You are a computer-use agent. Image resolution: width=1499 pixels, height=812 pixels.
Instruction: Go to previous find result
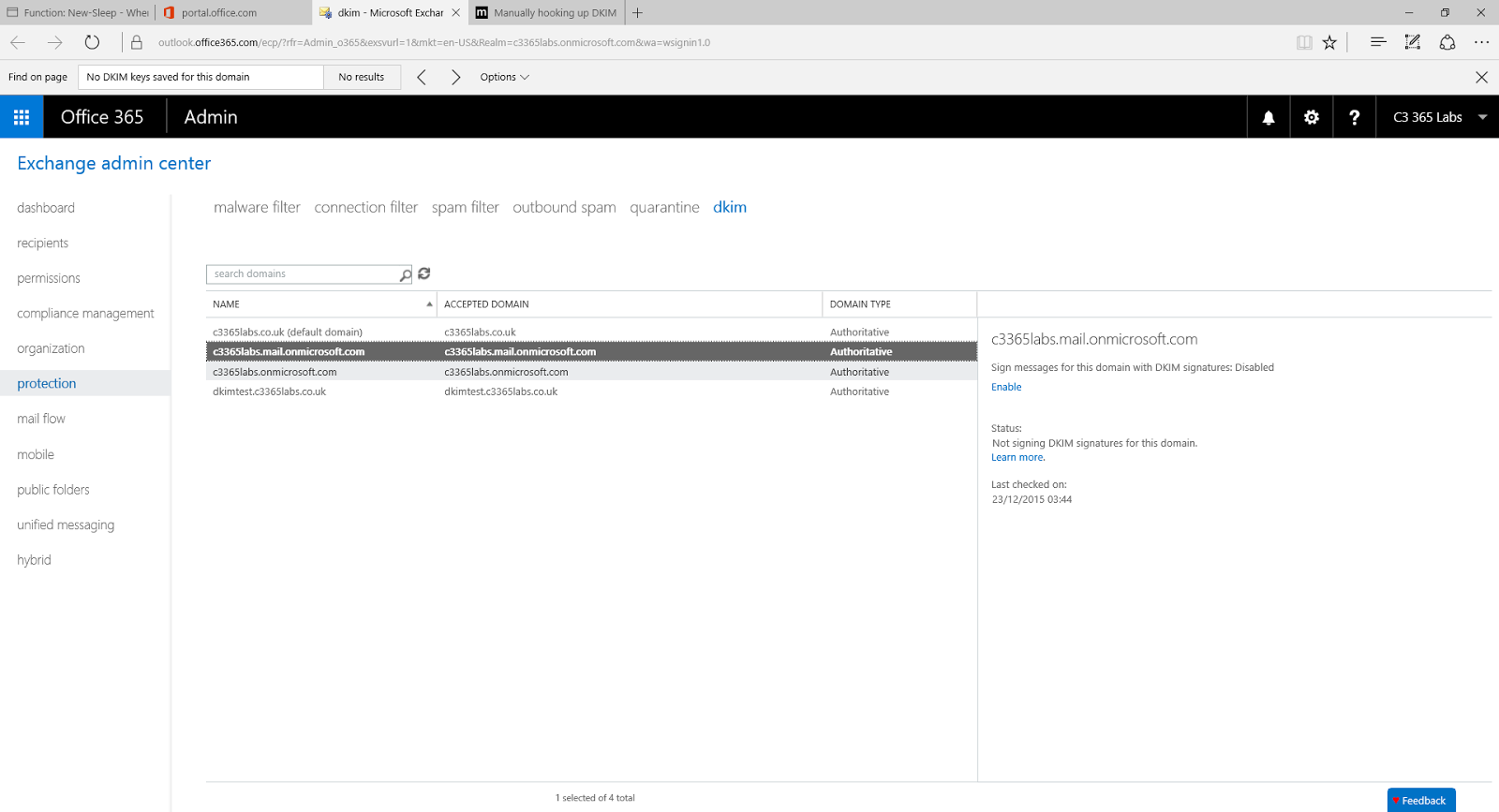tap(422, 77)
